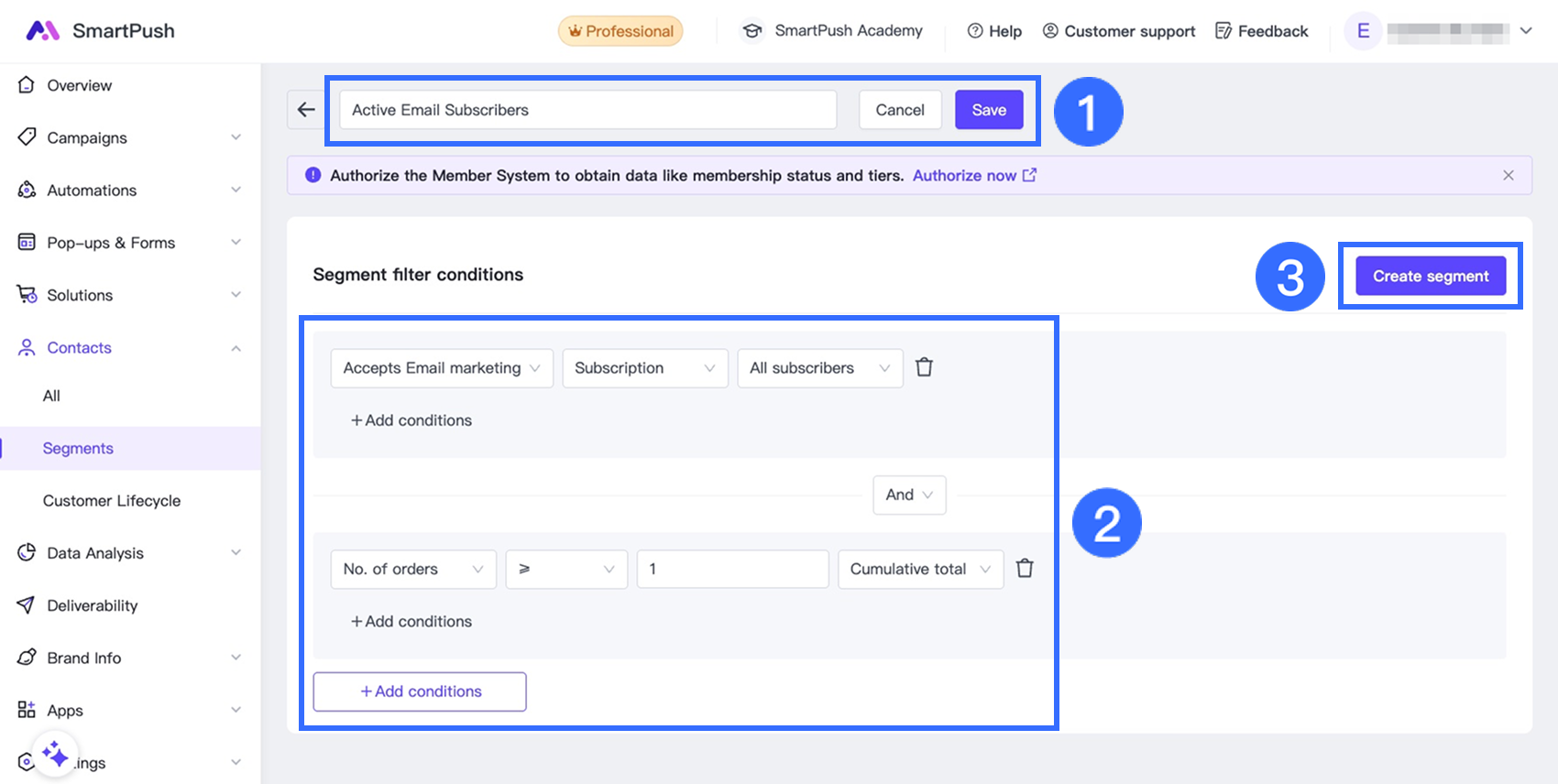Open the Overview page
This screenshot has width=1558, height=784.
click(79, 85)
